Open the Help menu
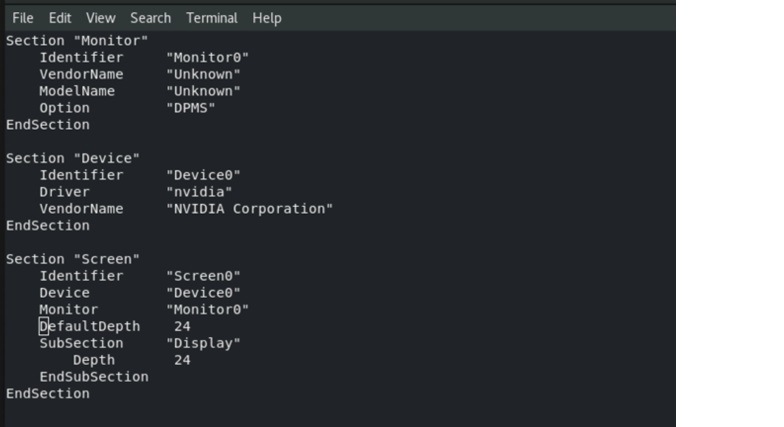 point(267,18)
